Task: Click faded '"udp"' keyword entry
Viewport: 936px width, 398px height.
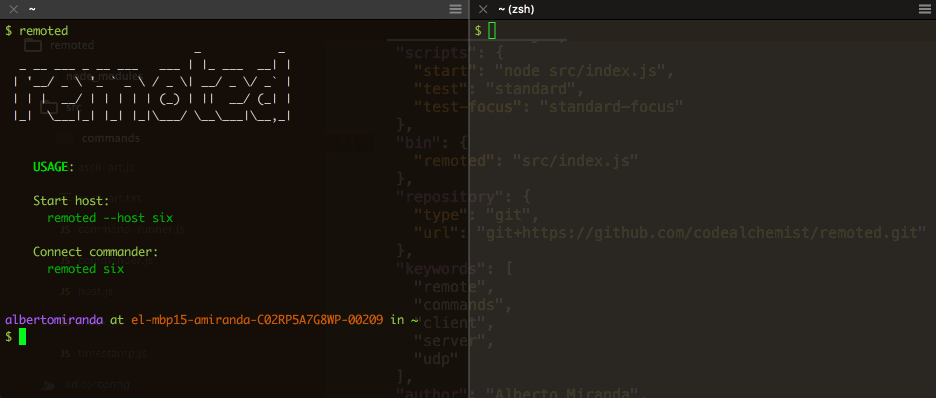Action: coord(437,359)
